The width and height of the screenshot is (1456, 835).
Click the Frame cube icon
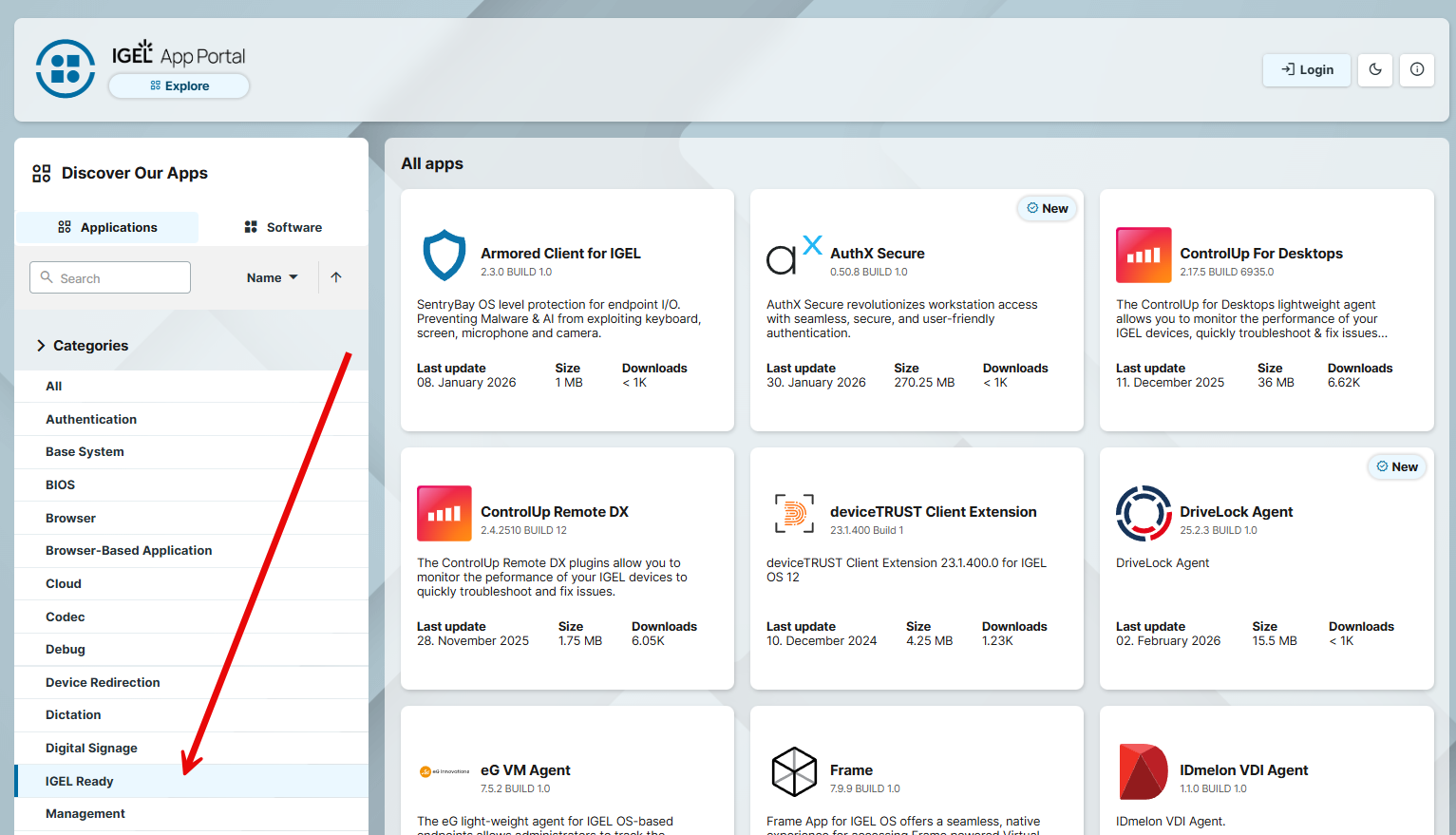(794, 771)
